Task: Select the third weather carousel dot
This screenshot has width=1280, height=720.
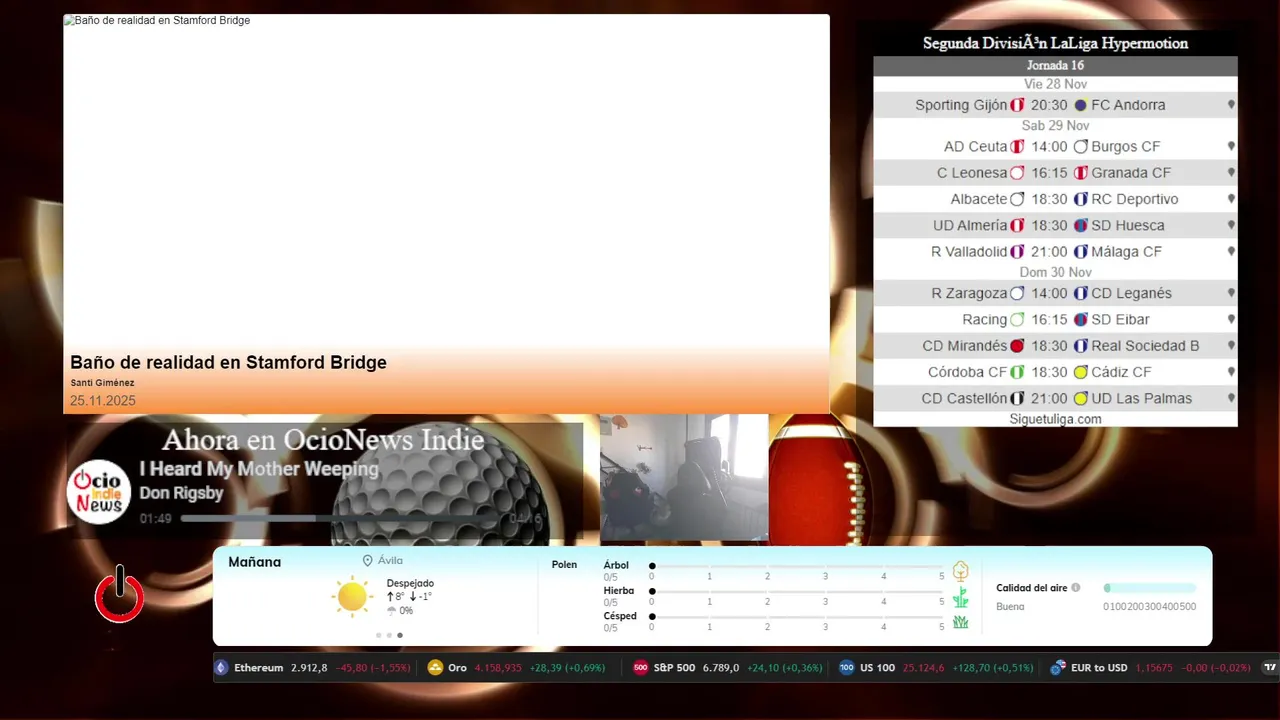Action: (400, 635)
